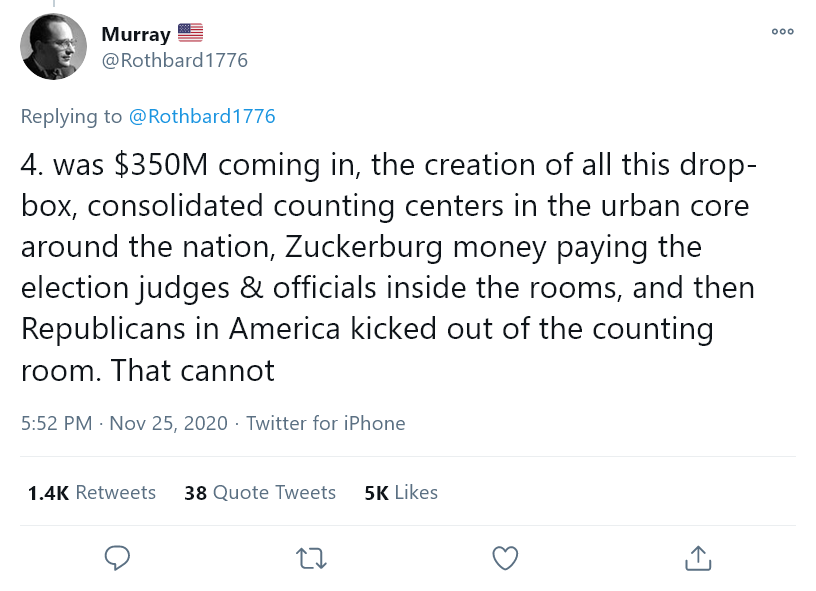Open the @Rothbard1776 link after Replying to
This screenshot has height=591, width=816.
(x=202, y=116)
